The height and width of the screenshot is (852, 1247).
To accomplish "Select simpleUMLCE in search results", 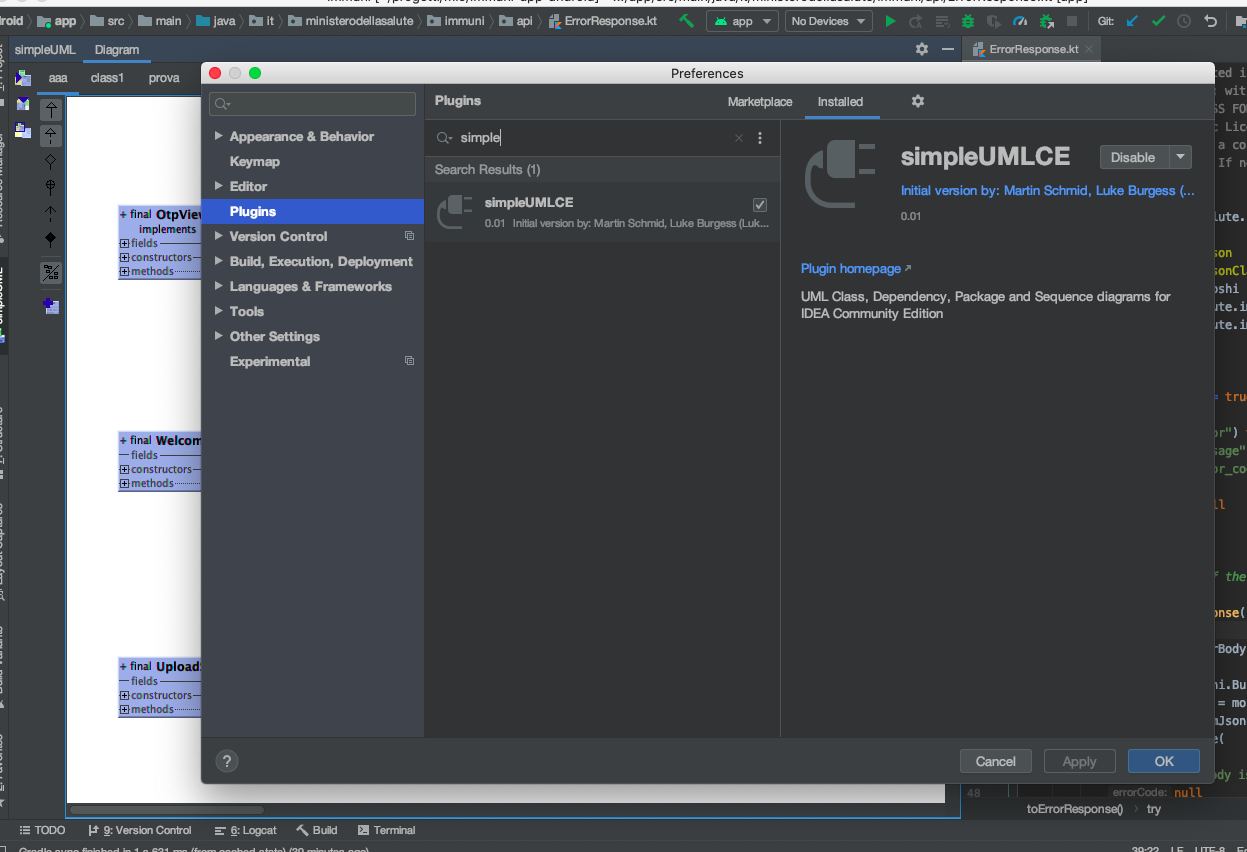I will coord(602,212).
